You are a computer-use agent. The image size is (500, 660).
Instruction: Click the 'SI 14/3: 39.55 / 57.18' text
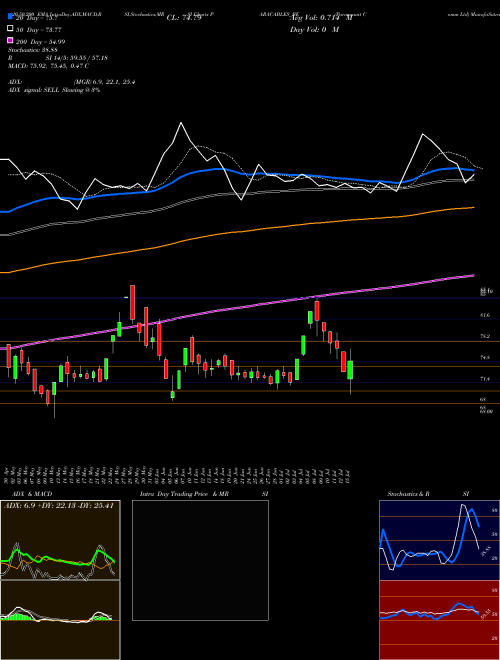[x=77, y=58]
